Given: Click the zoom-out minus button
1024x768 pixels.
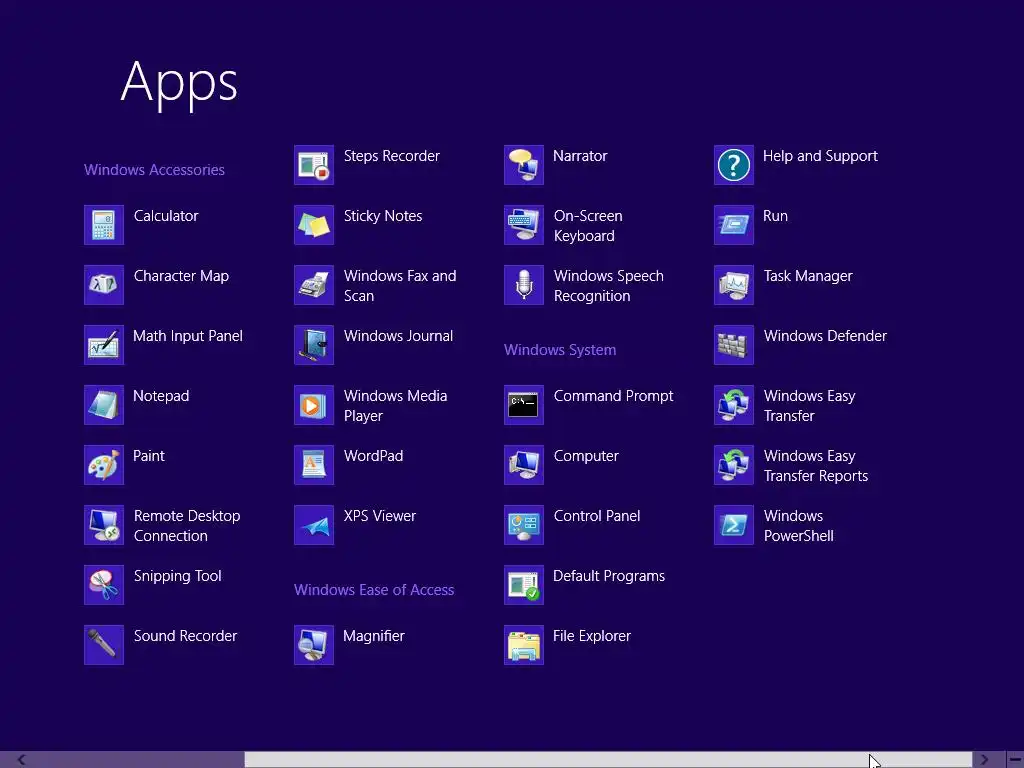Looking at the screenshot, I should (1015, 760).
